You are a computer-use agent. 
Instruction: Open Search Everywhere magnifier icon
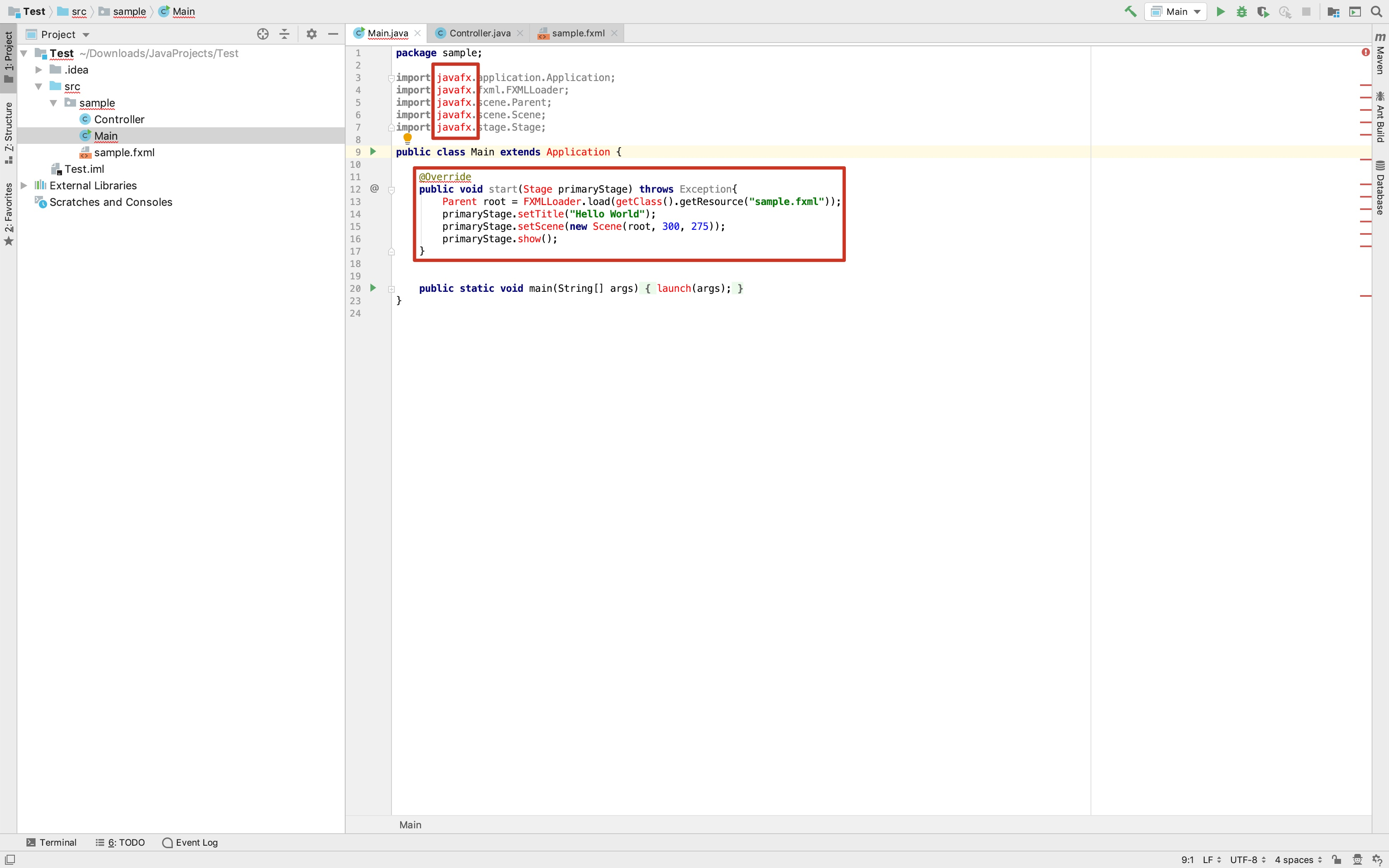(x=1376, y=12)
